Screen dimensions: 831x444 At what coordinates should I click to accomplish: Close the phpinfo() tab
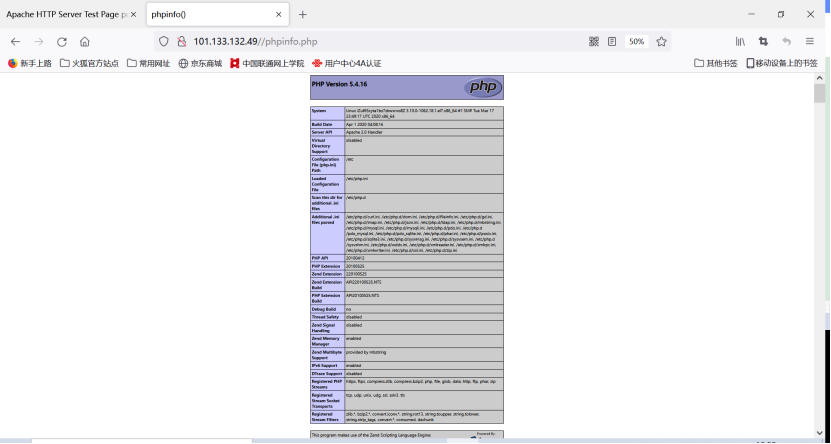(x=278, y=14)
